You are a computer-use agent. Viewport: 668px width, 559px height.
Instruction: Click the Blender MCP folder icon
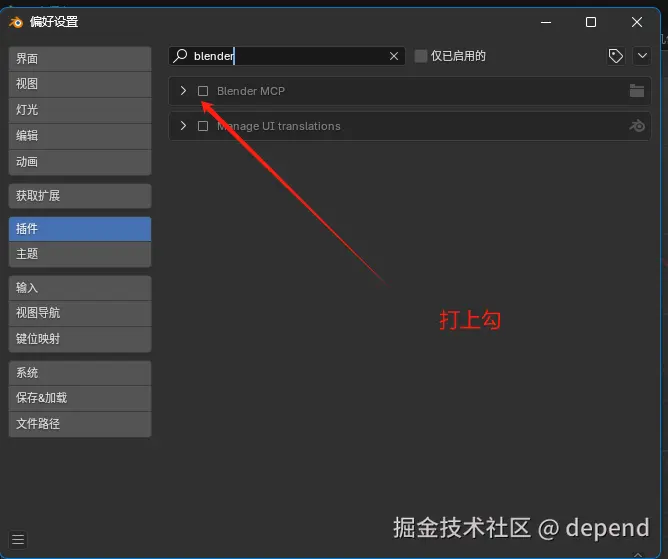coord(637,91)
